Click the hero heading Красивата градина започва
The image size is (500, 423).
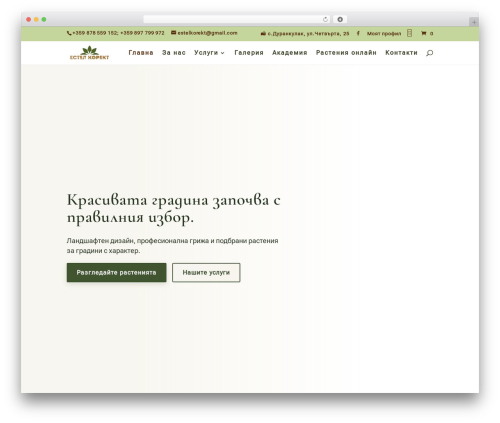[x=173, y=209]
